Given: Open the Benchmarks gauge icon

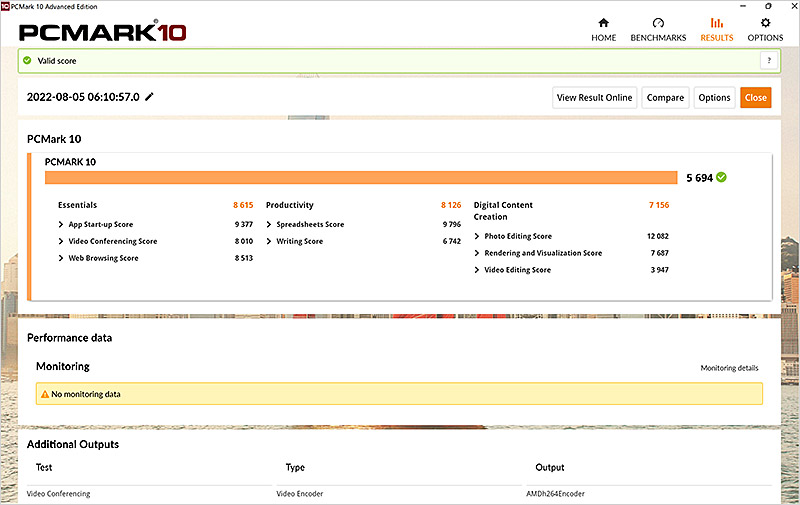Looking at the screenshot, I should [x=657, y=23].
